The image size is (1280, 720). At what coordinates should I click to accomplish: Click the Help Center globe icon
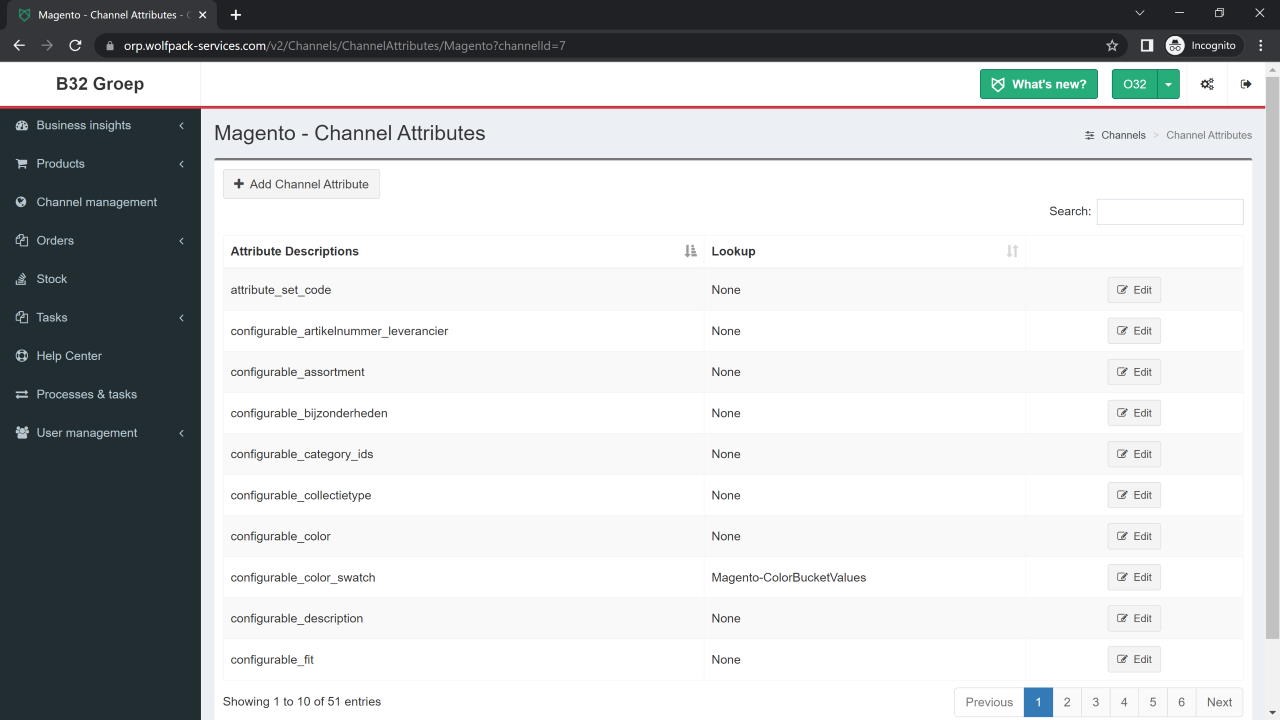click(21, 356)
